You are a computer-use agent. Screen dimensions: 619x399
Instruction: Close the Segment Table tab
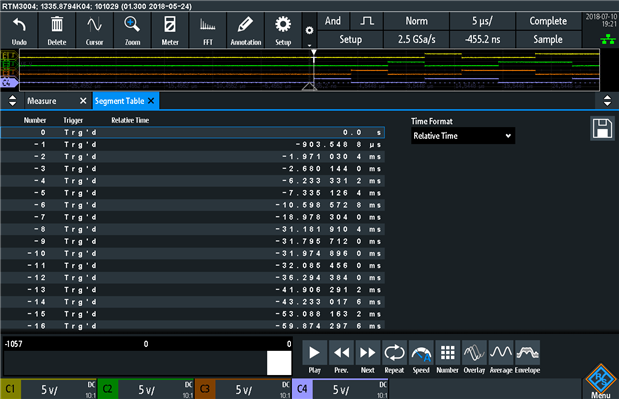pos(151,101)
